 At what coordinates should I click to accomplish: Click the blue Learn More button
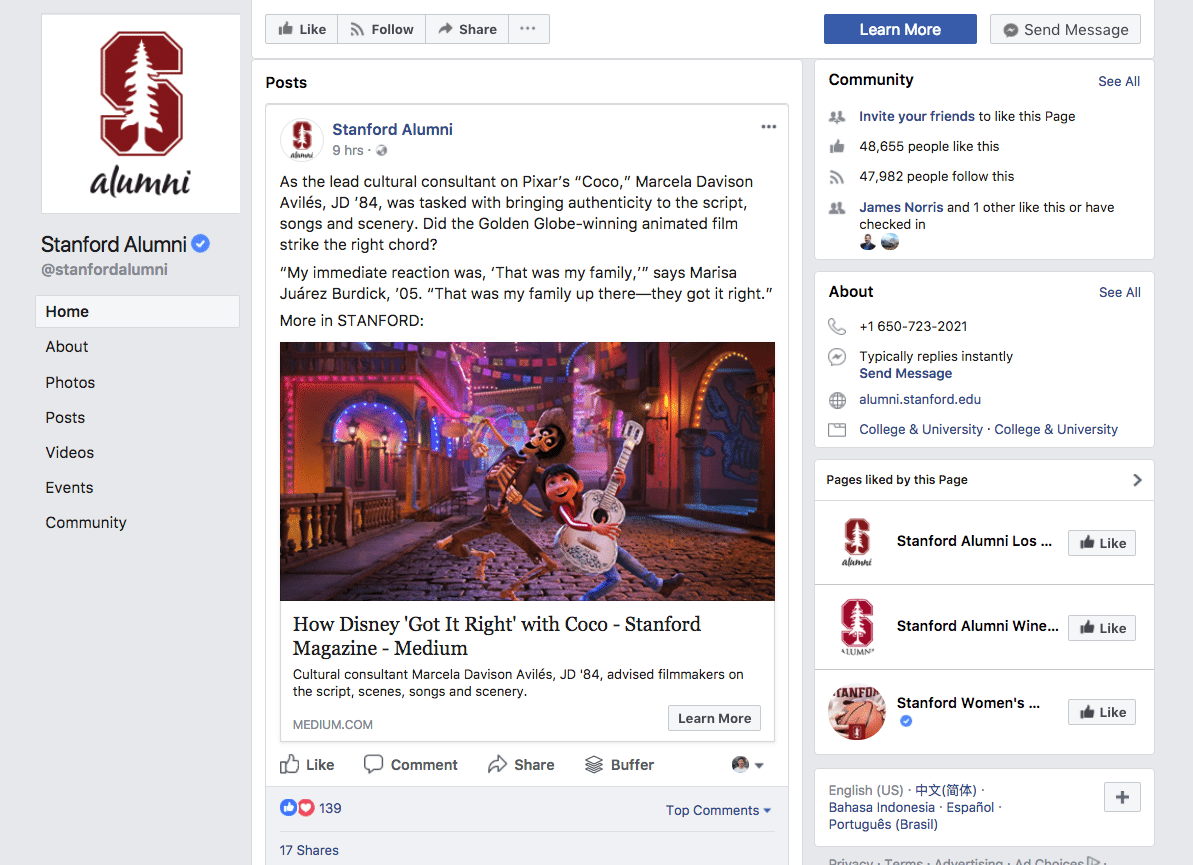point(899,29)
